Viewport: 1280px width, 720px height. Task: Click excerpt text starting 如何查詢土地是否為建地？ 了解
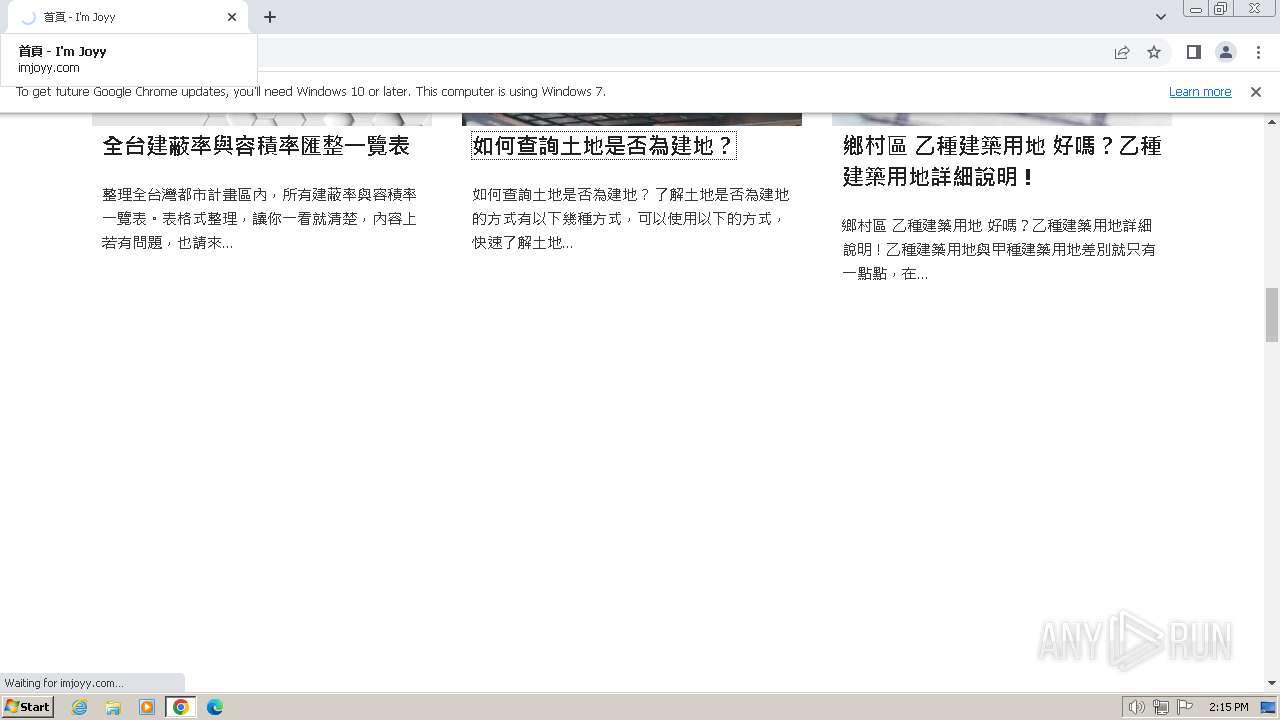coord(630,218)
